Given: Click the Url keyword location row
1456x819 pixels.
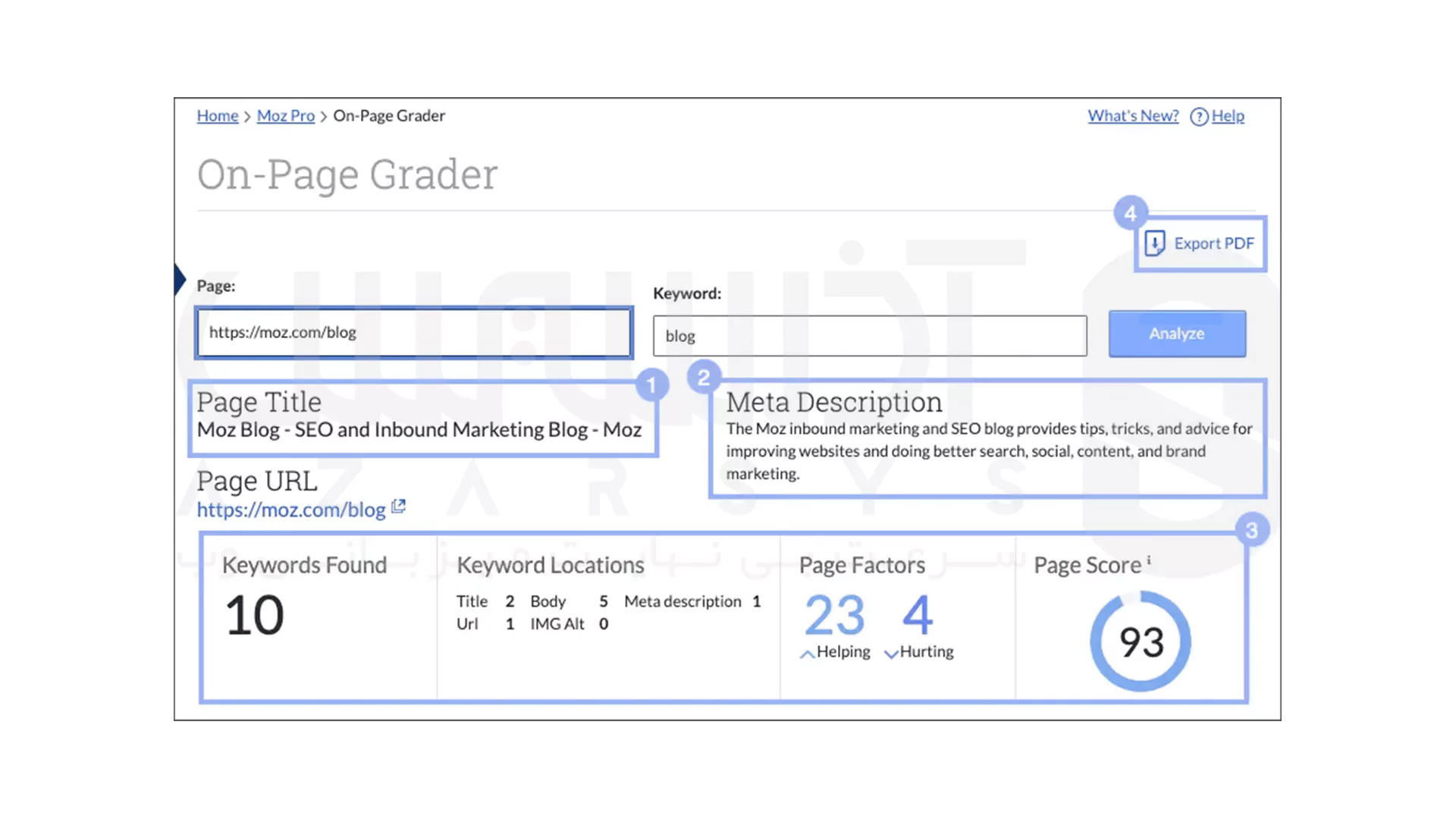Looking at the screenshot, I should point(485,624).
